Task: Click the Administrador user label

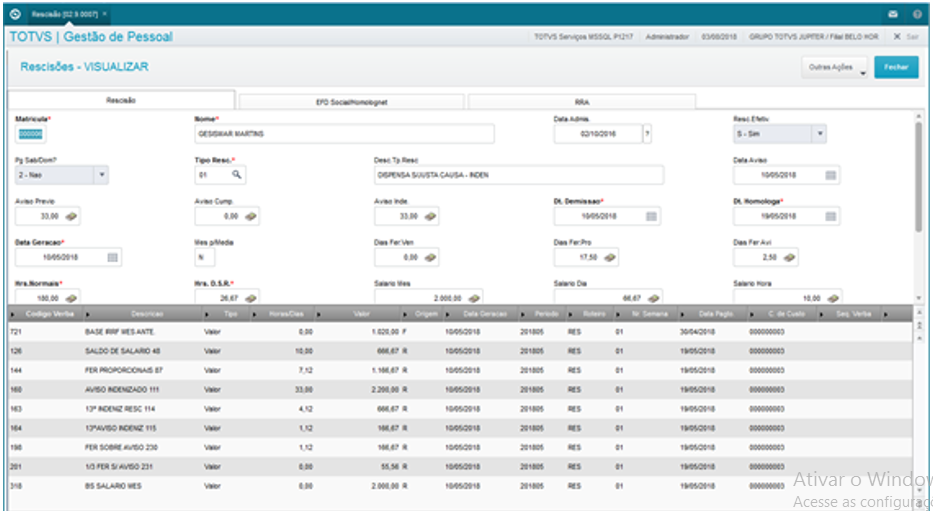Action: pyautogui.click(x=667, y=37)
